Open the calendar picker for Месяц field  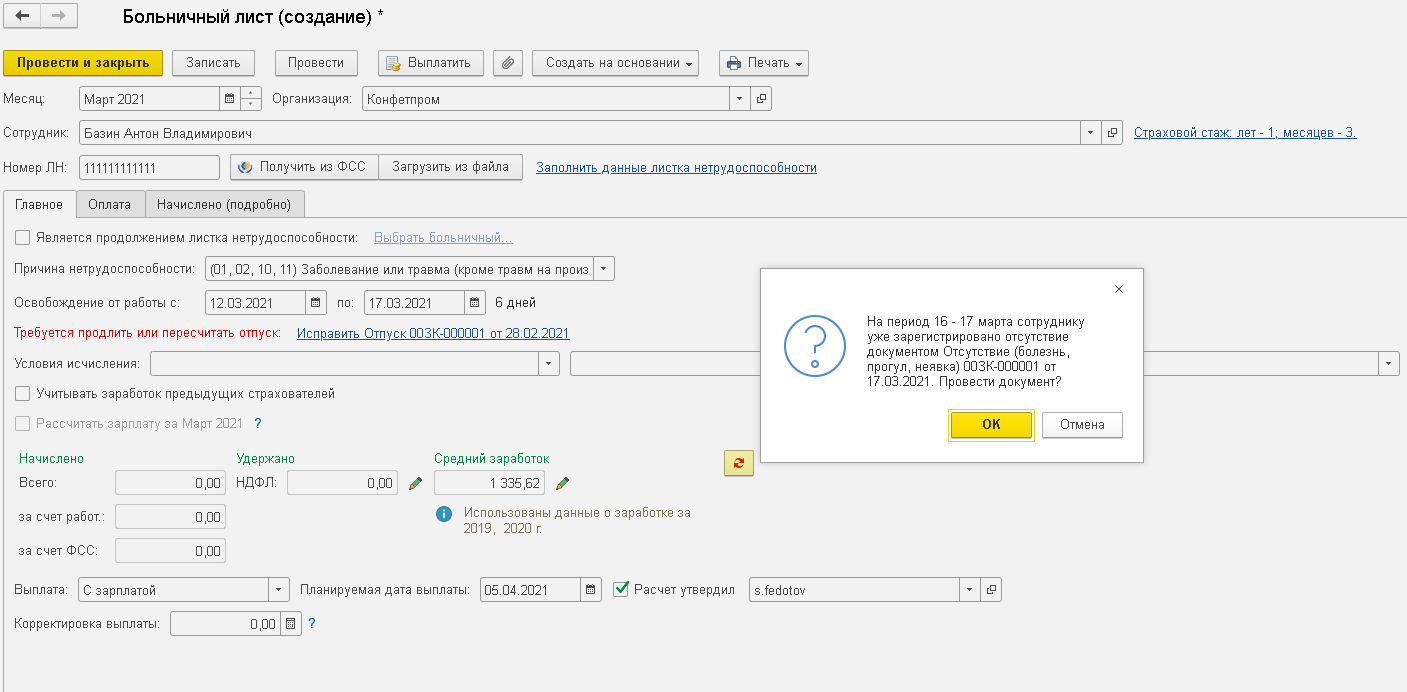pyautogui.click(x=229, y=99)
